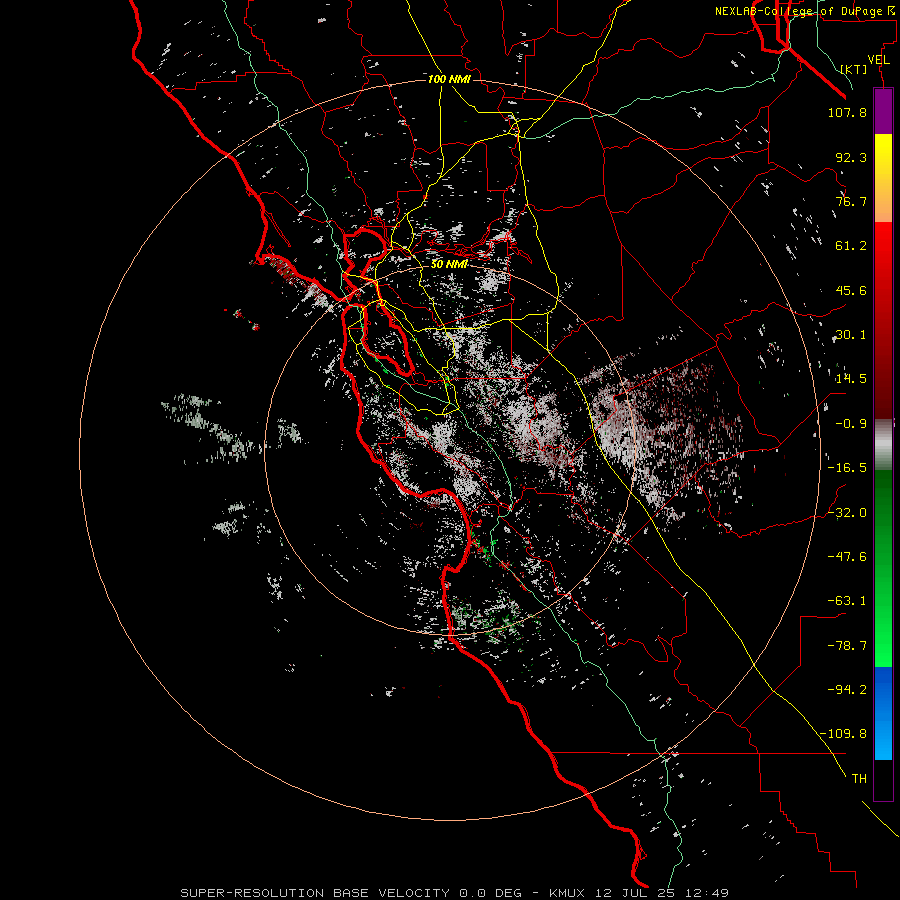Select the -109.8 legend value

[x=843, y=734]
